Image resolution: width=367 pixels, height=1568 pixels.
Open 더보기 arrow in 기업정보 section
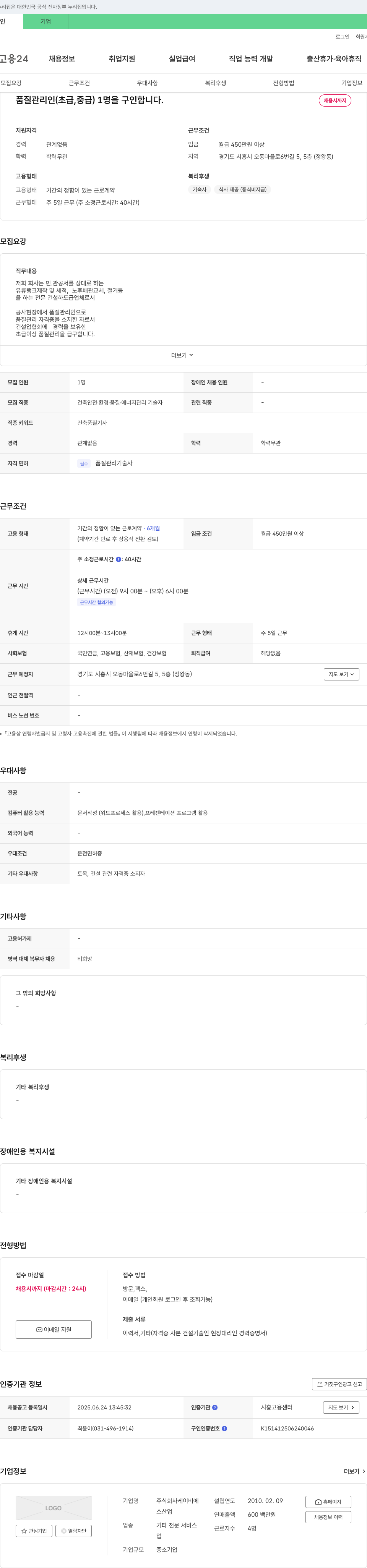click(355, 1471)
